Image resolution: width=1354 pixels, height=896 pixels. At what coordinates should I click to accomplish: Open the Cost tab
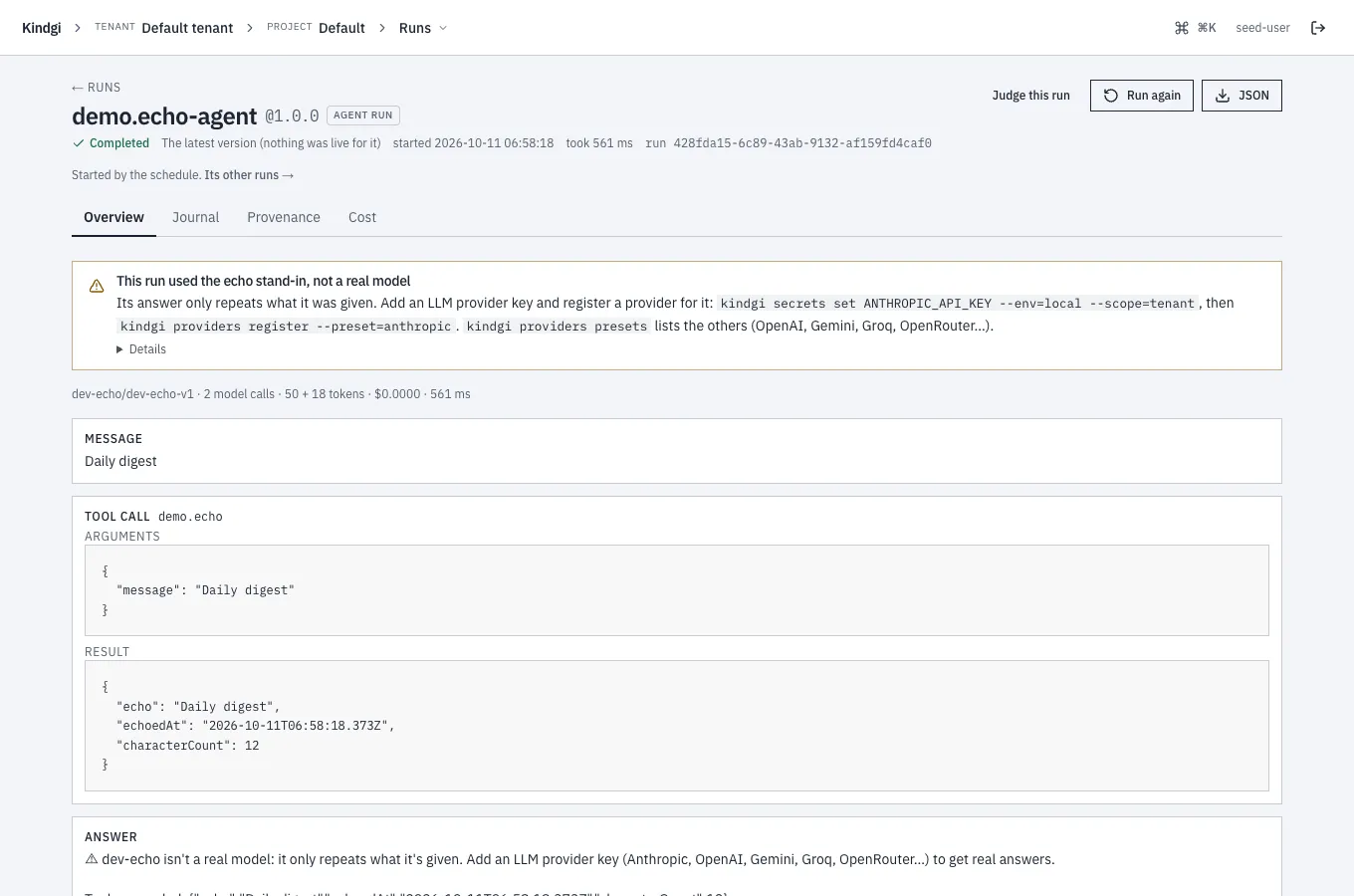pyautogui.click(x=362, y=217)
